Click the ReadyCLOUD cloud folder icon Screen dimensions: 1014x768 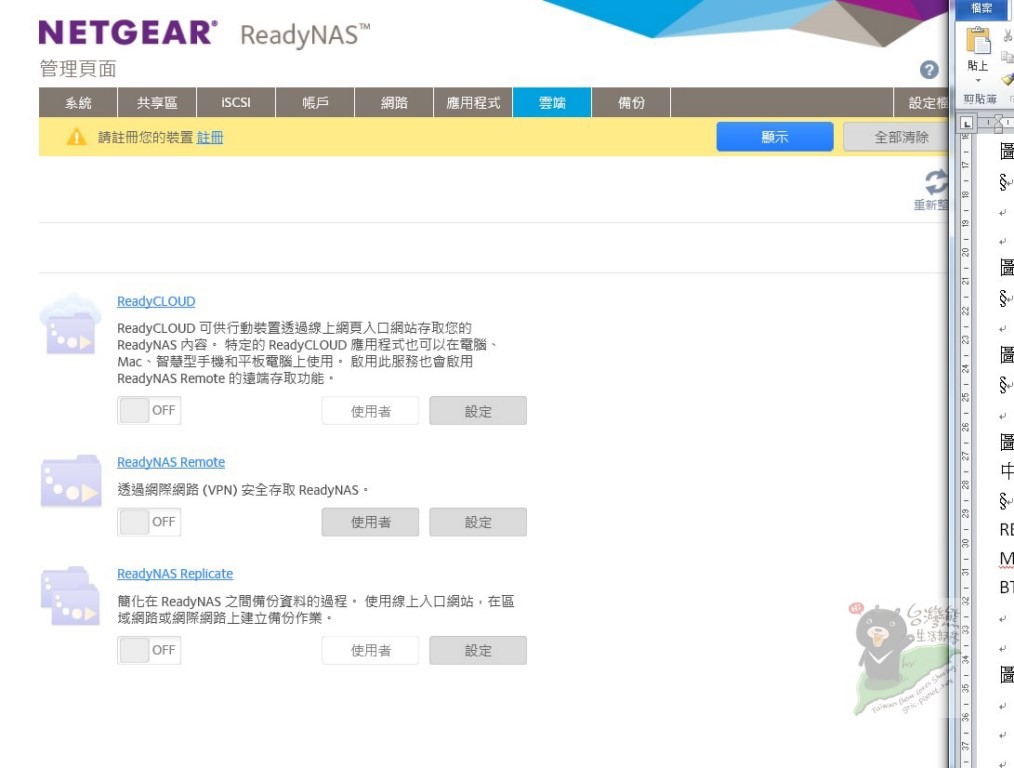pyautogui.click(x=70, y=326)
